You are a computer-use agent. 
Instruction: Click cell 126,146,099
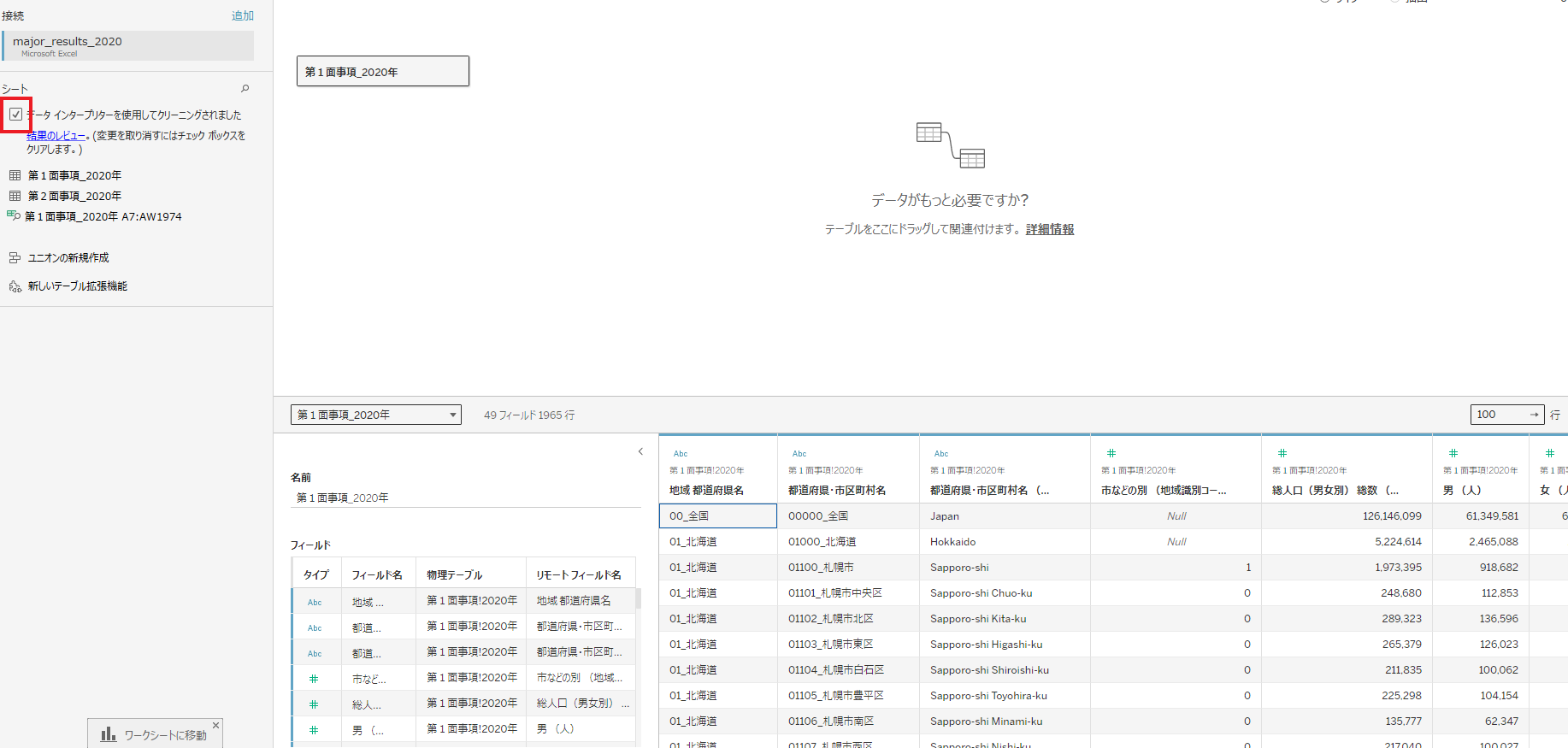pos(1347,515)
